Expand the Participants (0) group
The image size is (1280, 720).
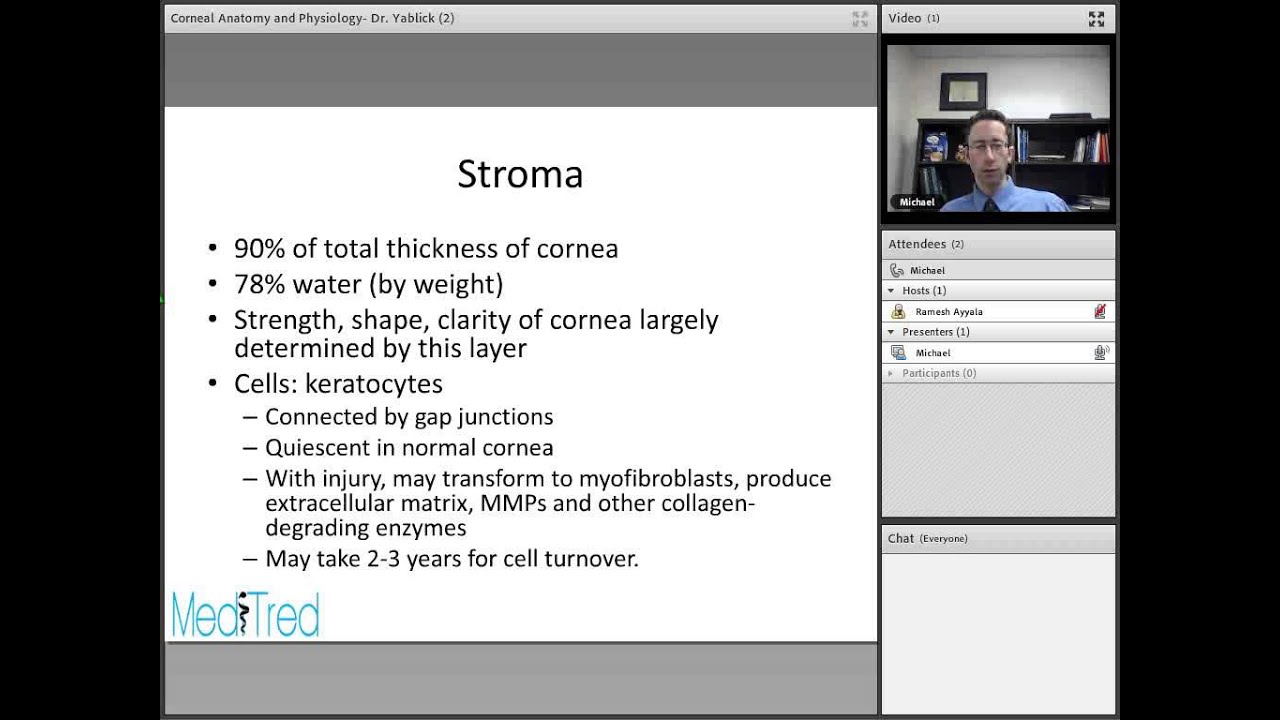891,374
